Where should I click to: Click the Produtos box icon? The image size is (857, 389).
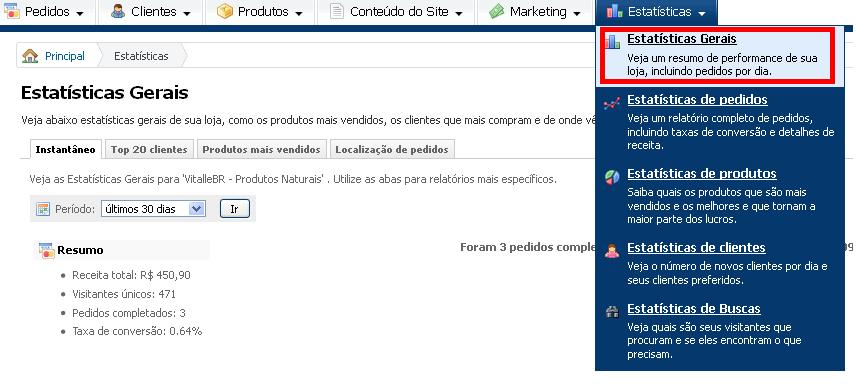tap(225, 11)
